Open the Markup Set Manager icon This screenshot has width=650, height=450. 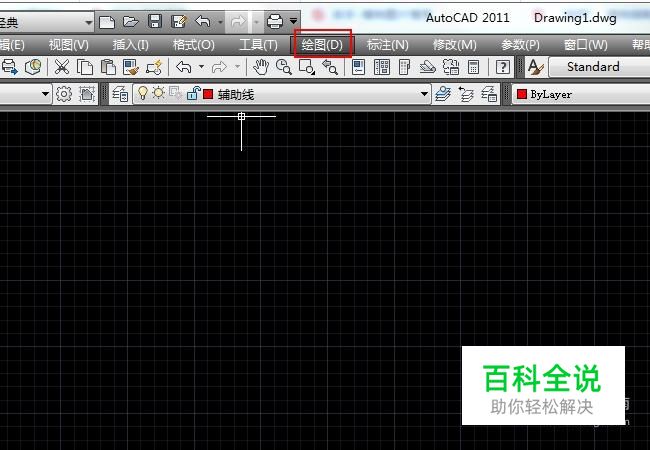tap(451, 67)
